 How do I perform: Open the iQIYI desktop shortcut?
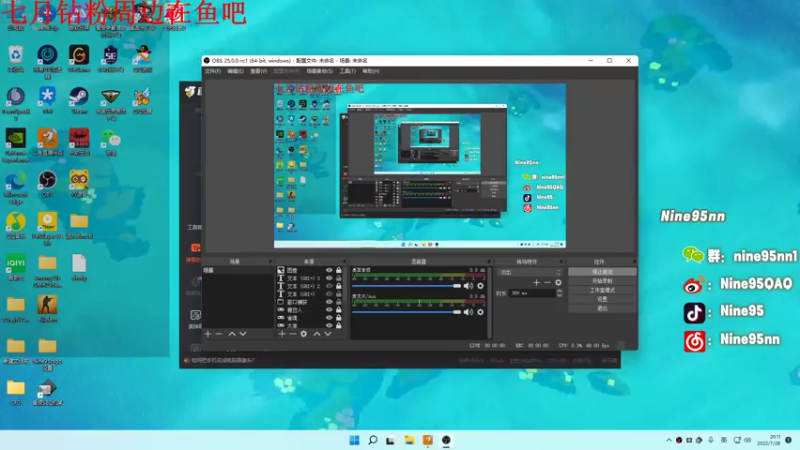[x=16, y=267]
